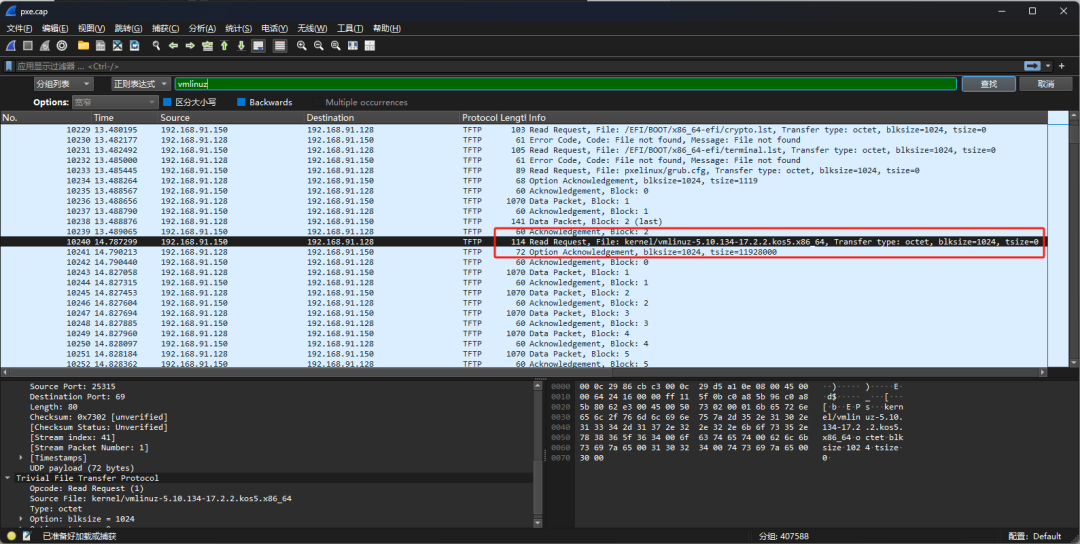Toggle the Backwards search checkbox
Image resolution: width=1080 pixels, height=544 pixels.
pyautogui.click(x=241, y=102)
